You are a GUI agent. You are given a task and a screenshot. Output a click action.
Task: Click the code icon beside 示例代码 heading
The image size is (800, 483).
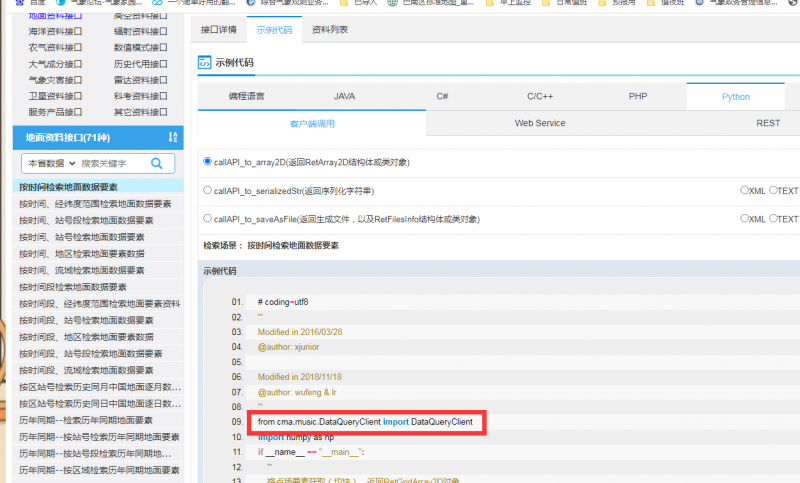204,62
